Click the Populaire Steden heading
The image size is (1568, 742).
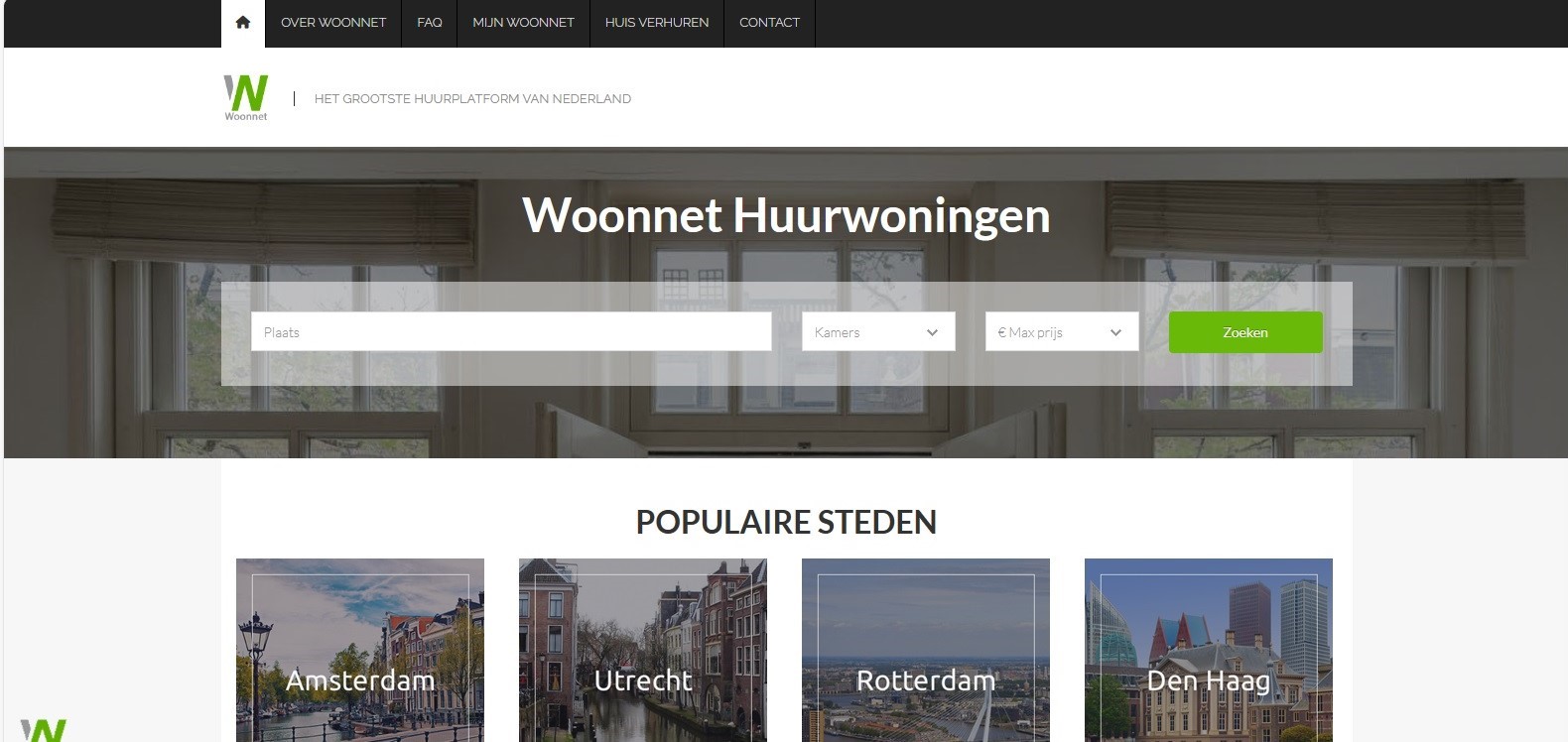click(x=786, y=522)
